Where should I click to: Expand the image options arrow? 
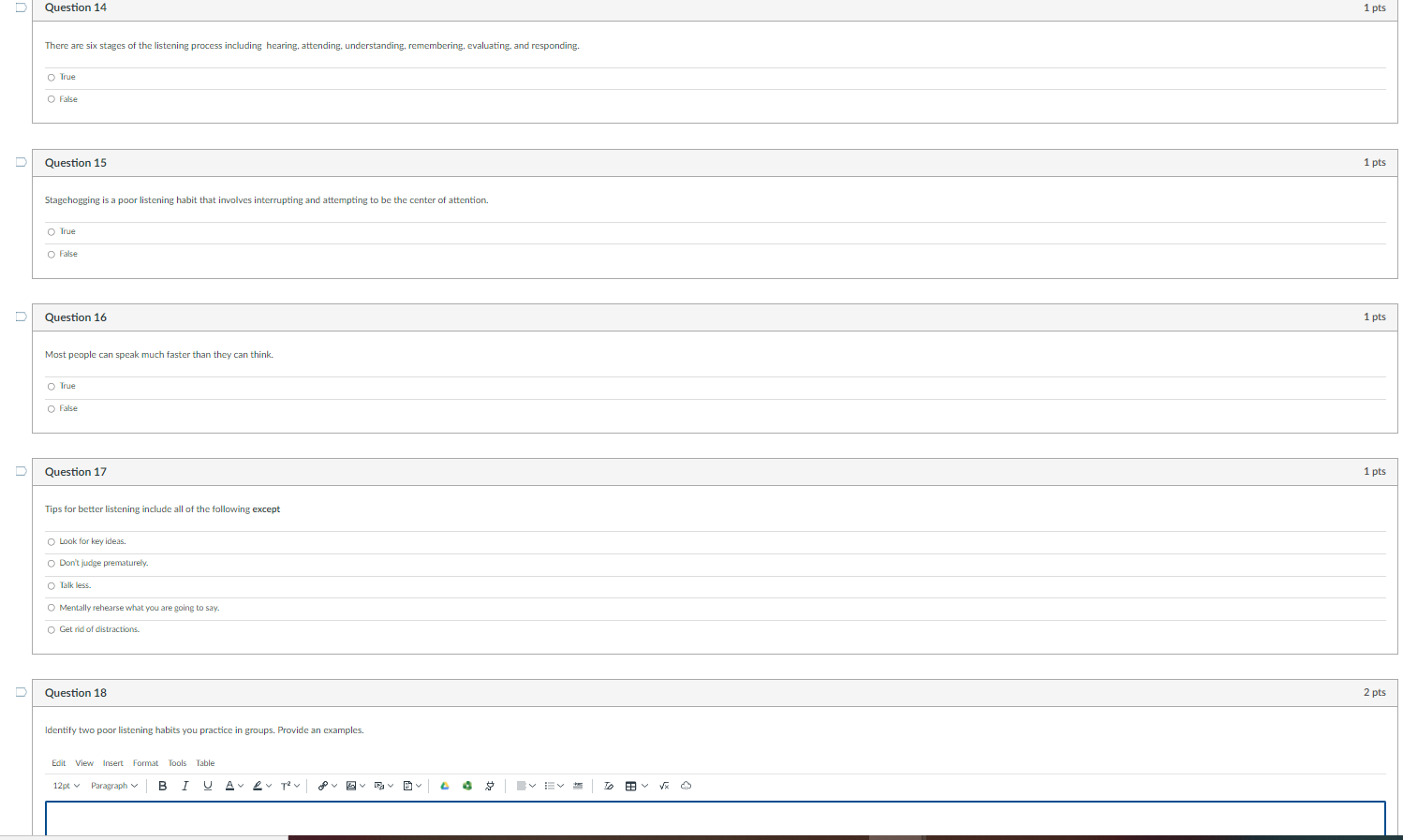tap(362, 786)
